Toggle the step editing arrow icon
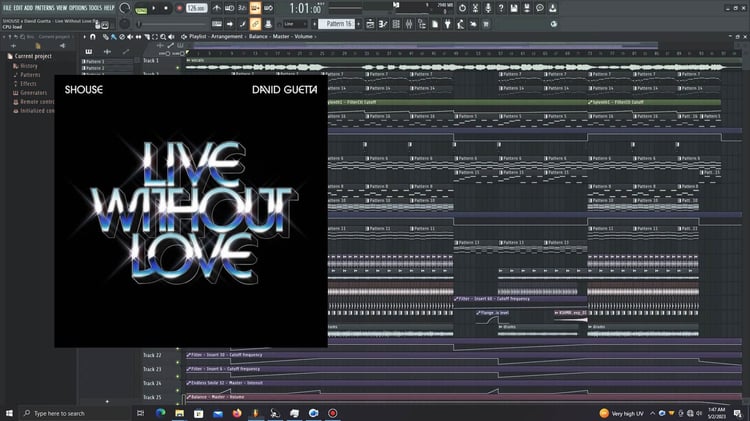Viewport: 750px width, 421px height. [x=230, y=24]
